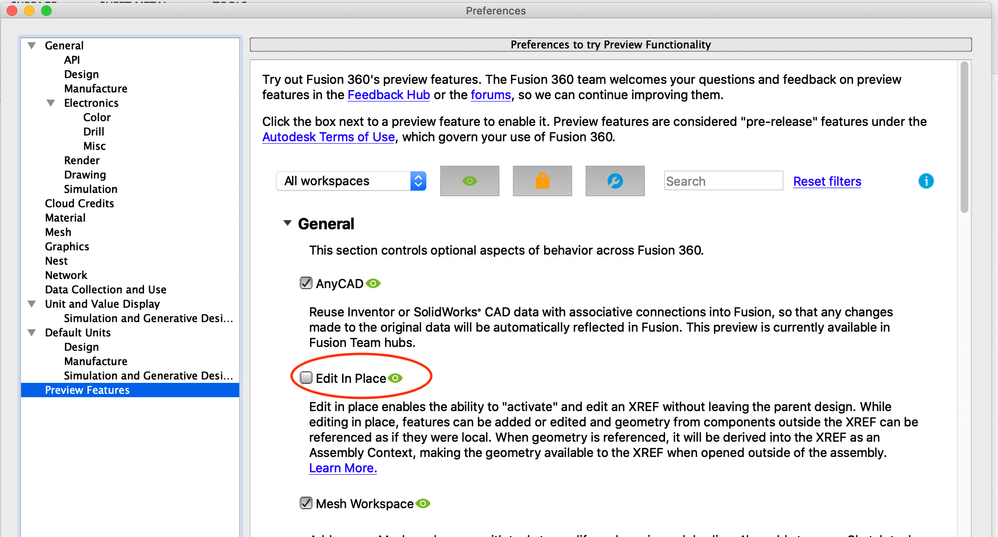The image size is (998, 537).
Task: Collapse the General section heading triangle
Action: pyautogui.click(x=287, y=223)
